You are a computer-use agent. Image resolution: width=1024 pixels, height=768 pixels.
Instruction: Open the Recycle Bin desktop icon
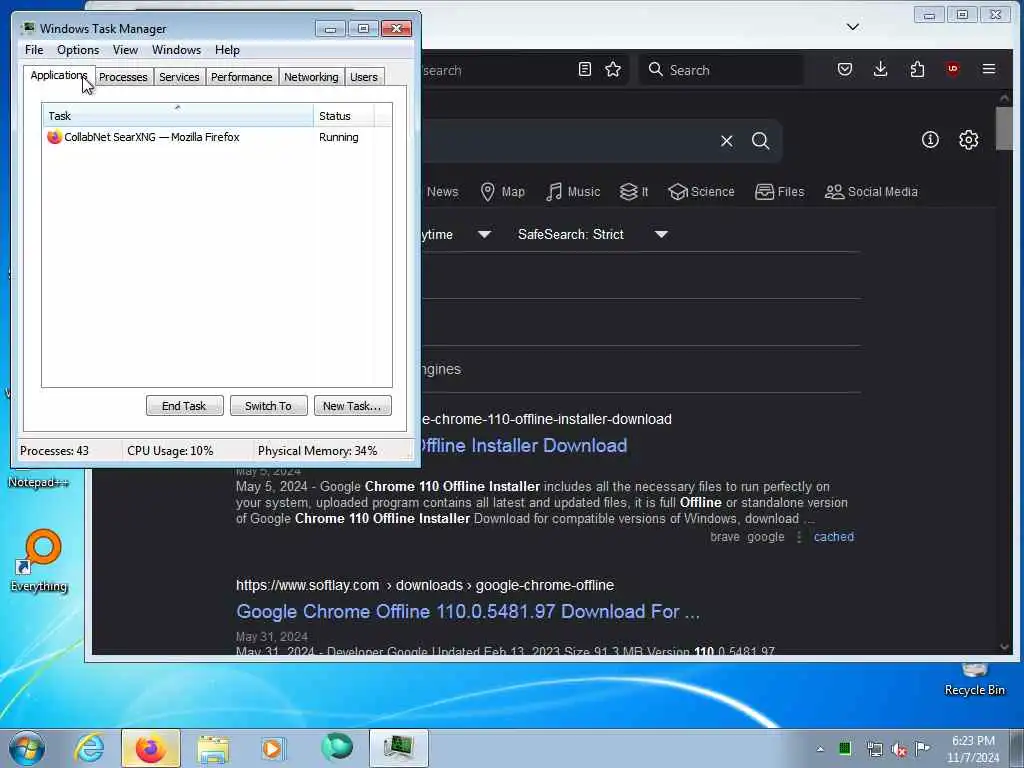pos(974,680)
